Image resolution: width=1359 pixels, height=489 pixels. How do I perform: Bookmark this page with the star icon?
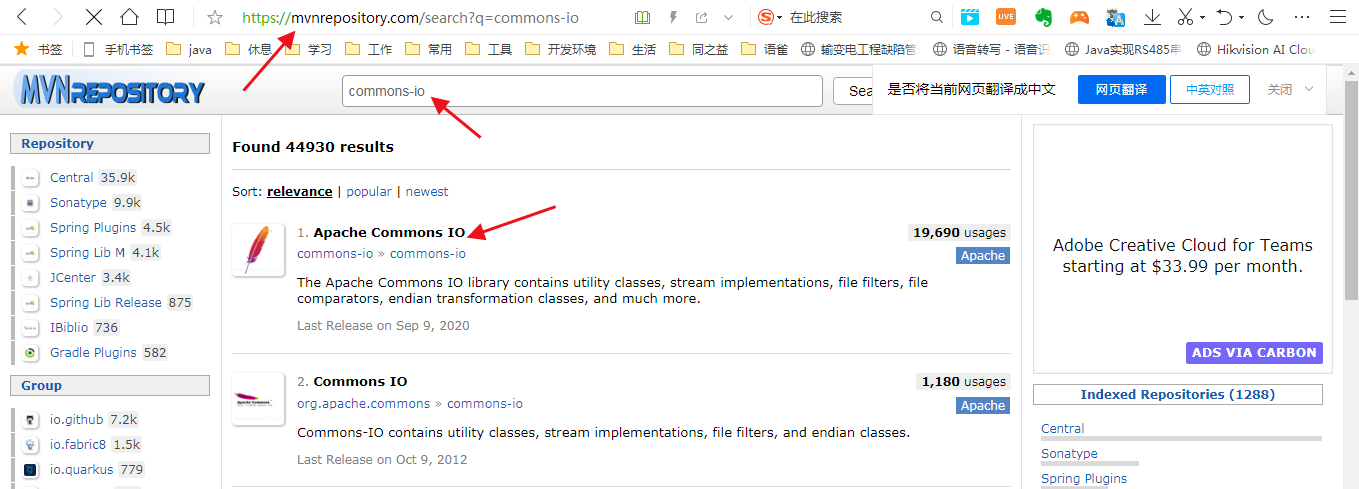(214, 17)
